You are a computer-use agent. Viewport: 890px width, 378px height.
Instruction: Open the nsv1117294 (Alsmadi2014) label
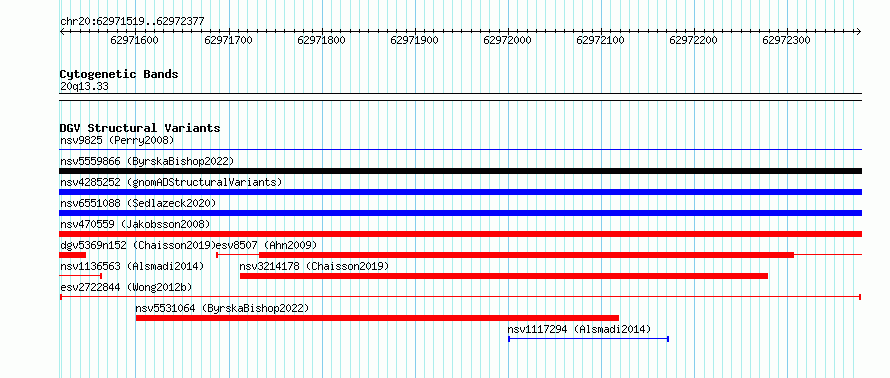(x=579, y=329)
